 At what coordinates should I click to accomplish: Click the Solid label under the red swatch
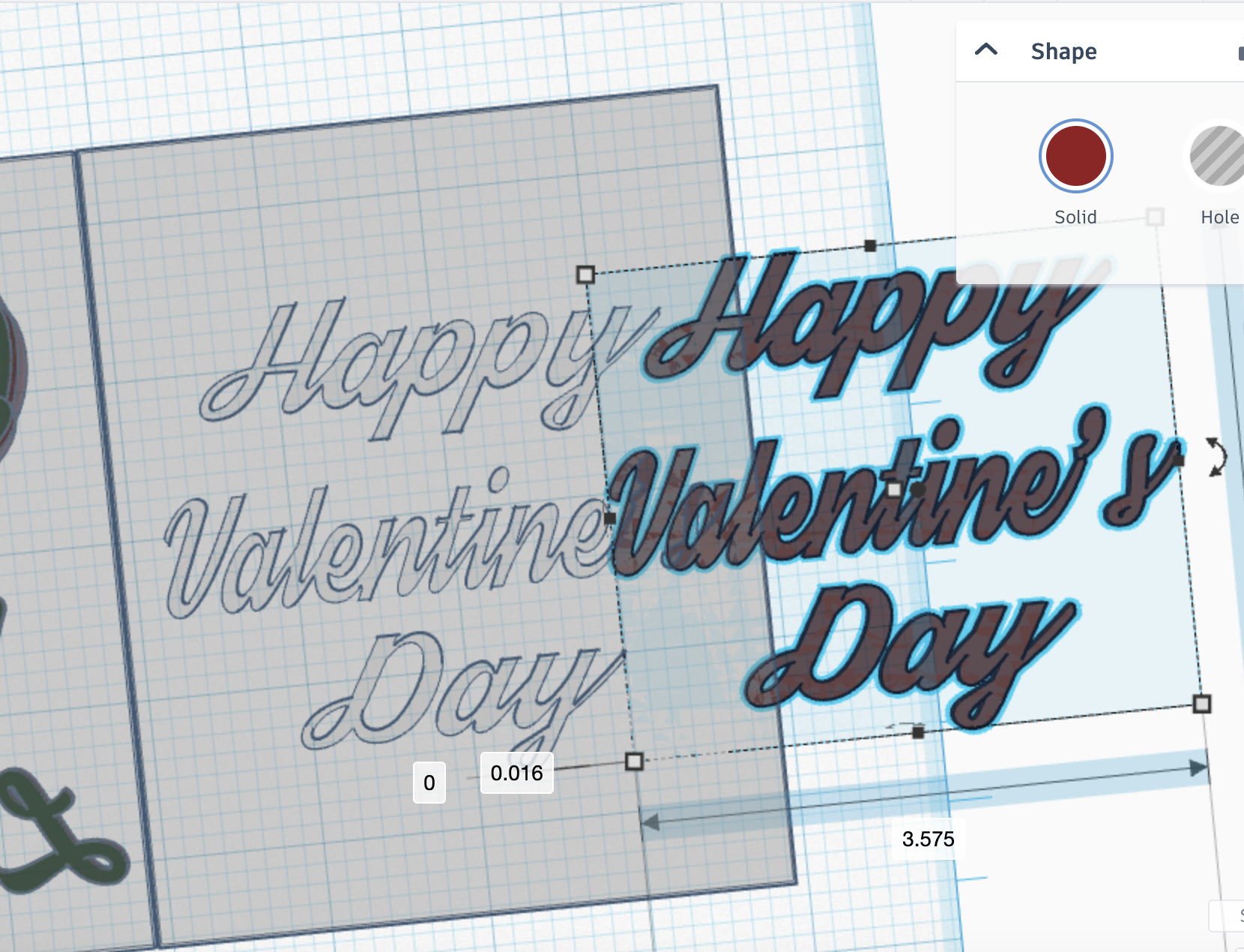tap(1075, 217)
